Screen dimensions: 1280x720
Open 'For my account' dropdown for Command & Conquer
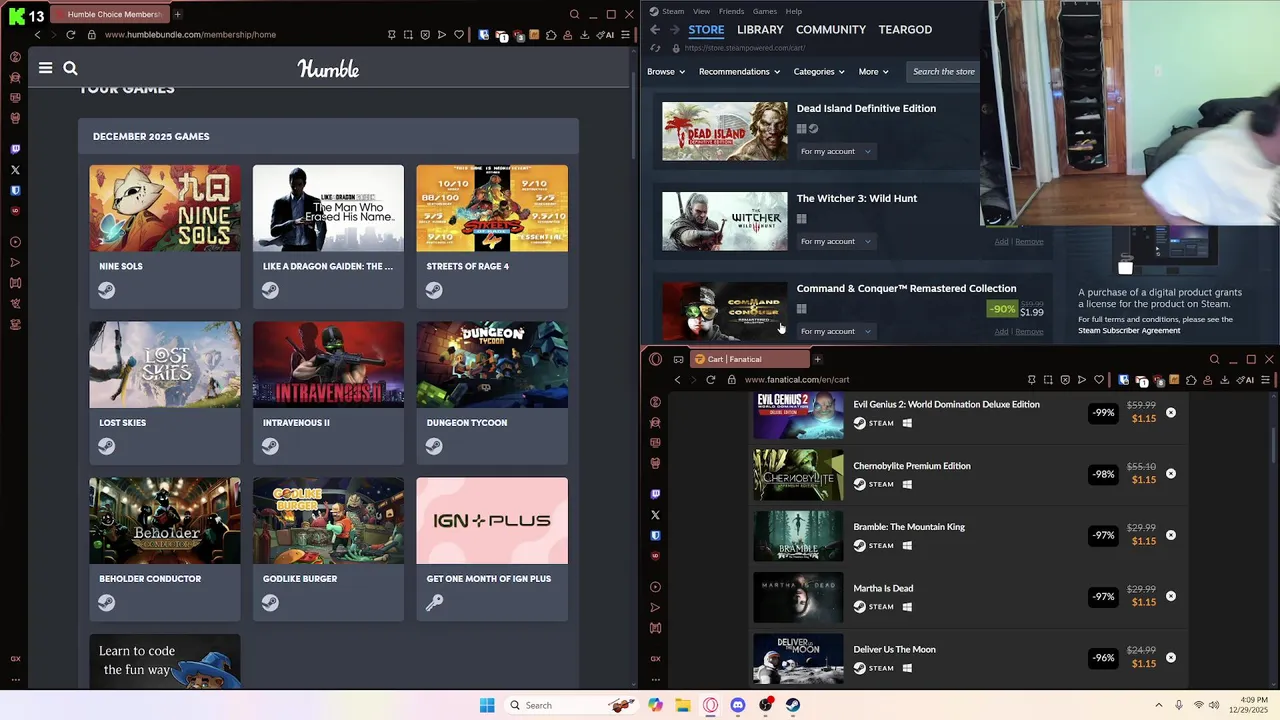coord(836,331)
